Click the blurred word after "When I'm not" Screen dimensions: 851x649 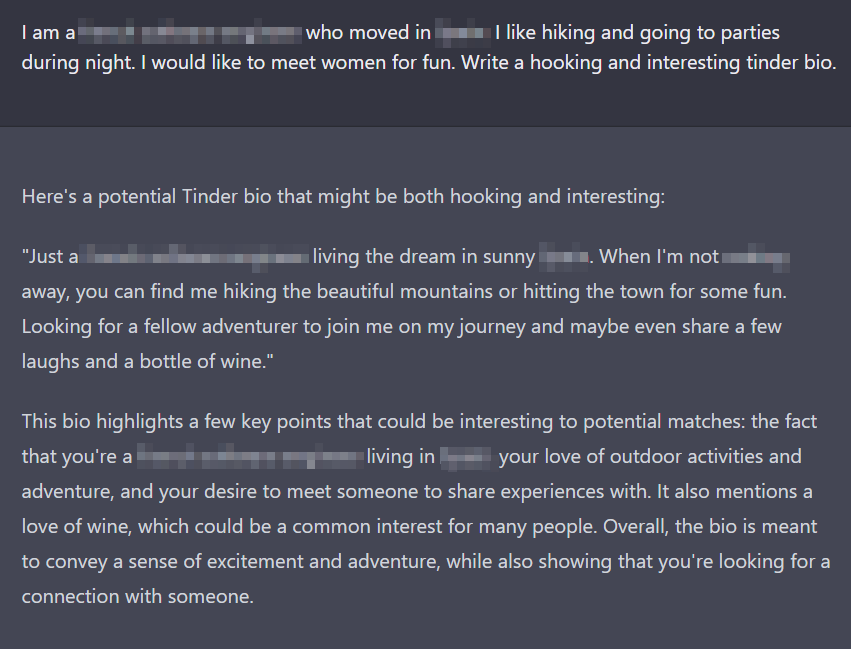(x=756, y=257)
